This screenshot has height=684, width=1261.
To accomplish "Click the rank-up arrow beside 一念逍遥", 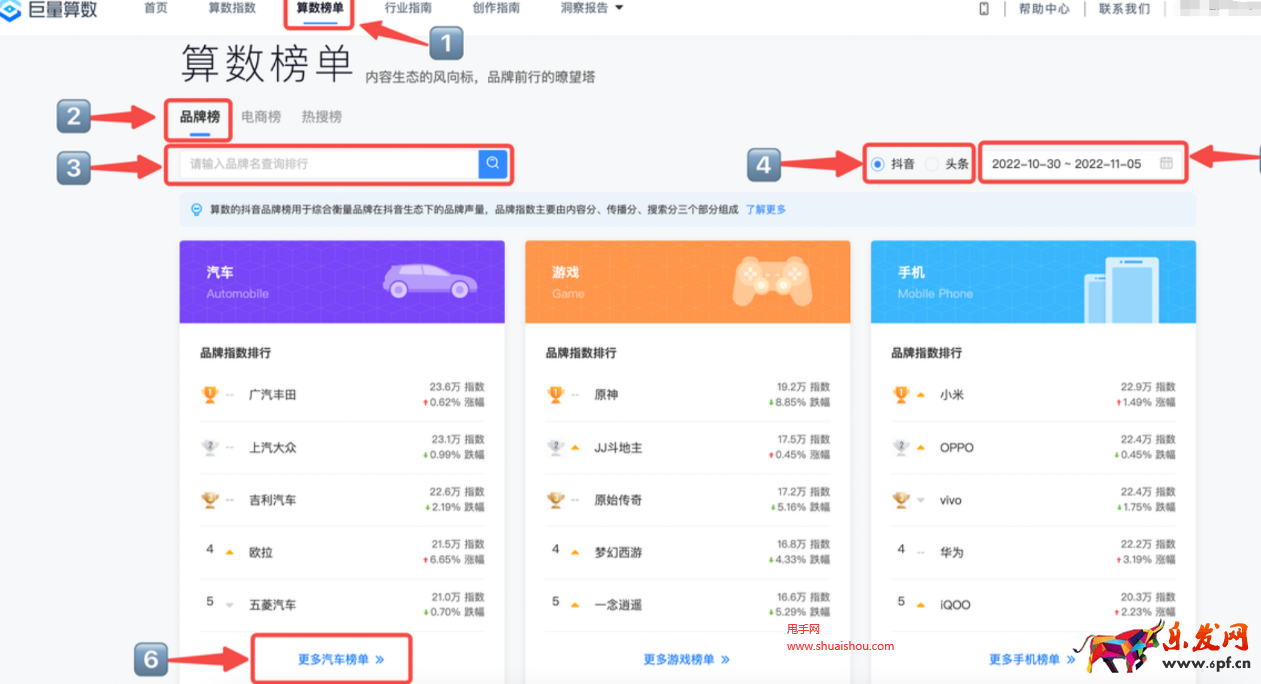I will 575,604.
